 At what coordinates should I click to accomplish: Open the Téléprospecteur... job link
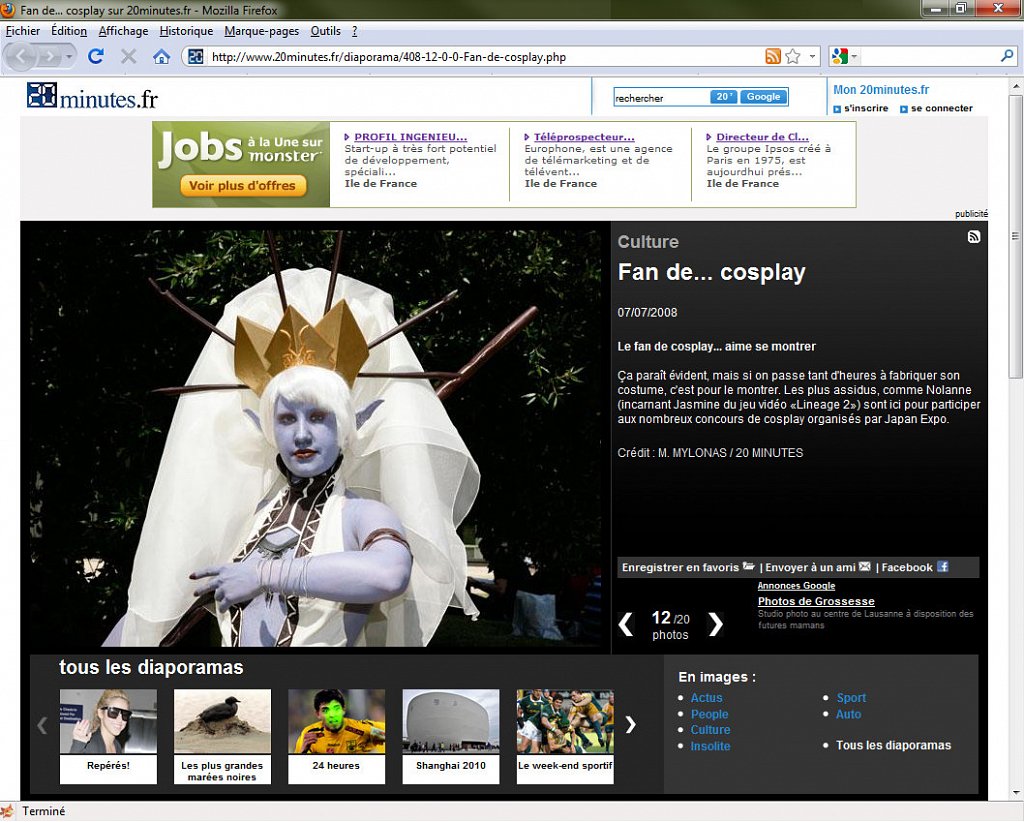[584, 137]
